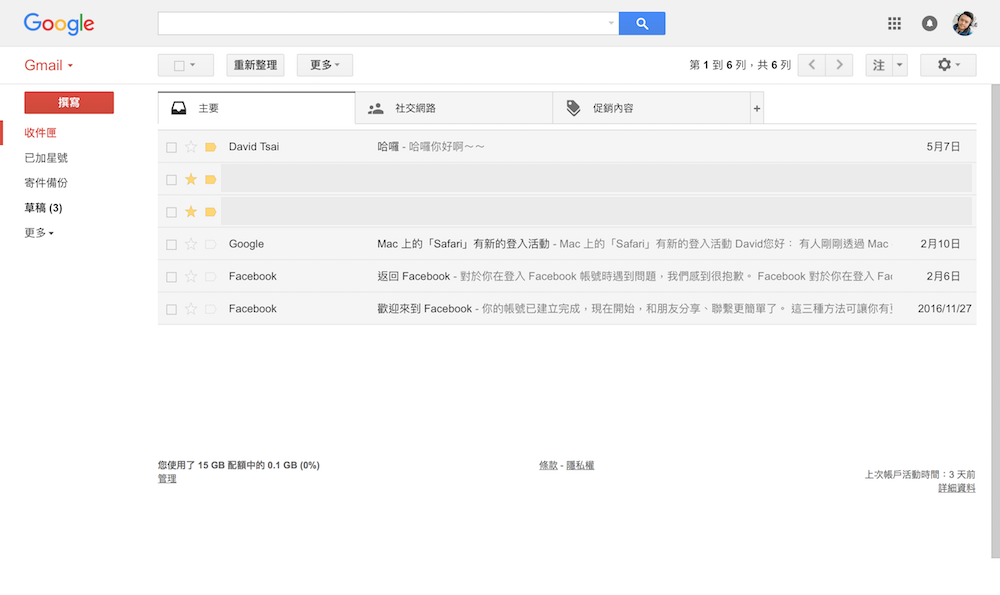Click the blue search magnifier button
Viewport: 1000px width, 595px height.
[x=641, y=23]
